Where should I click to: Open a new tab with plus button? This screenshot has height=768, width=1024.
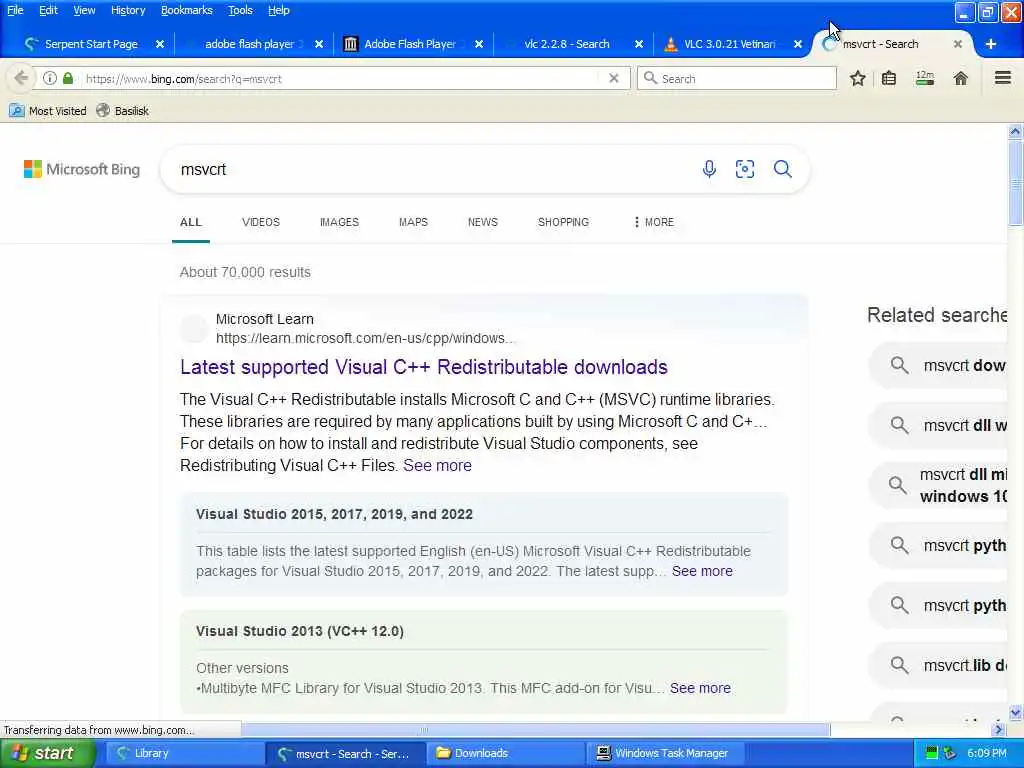[991, 44]
